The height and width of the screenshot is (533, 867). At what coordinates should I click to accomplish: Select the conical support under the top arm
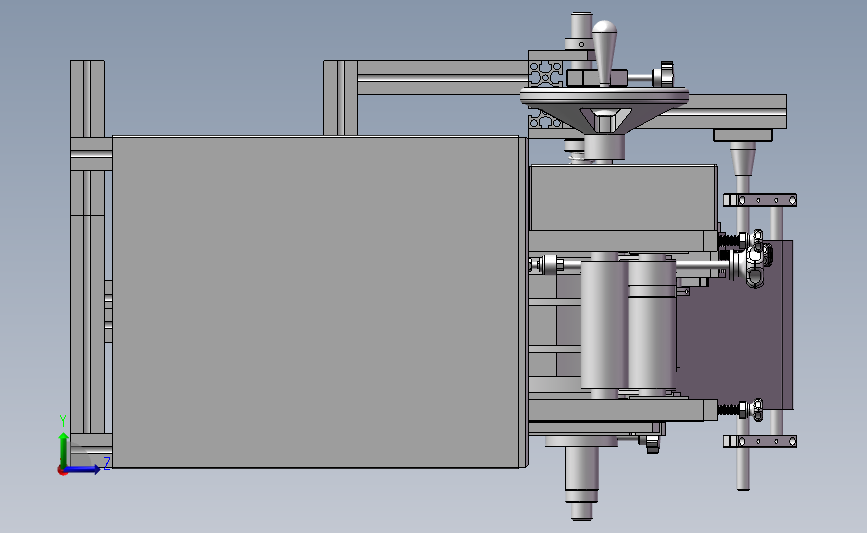[x=743, y=159]
